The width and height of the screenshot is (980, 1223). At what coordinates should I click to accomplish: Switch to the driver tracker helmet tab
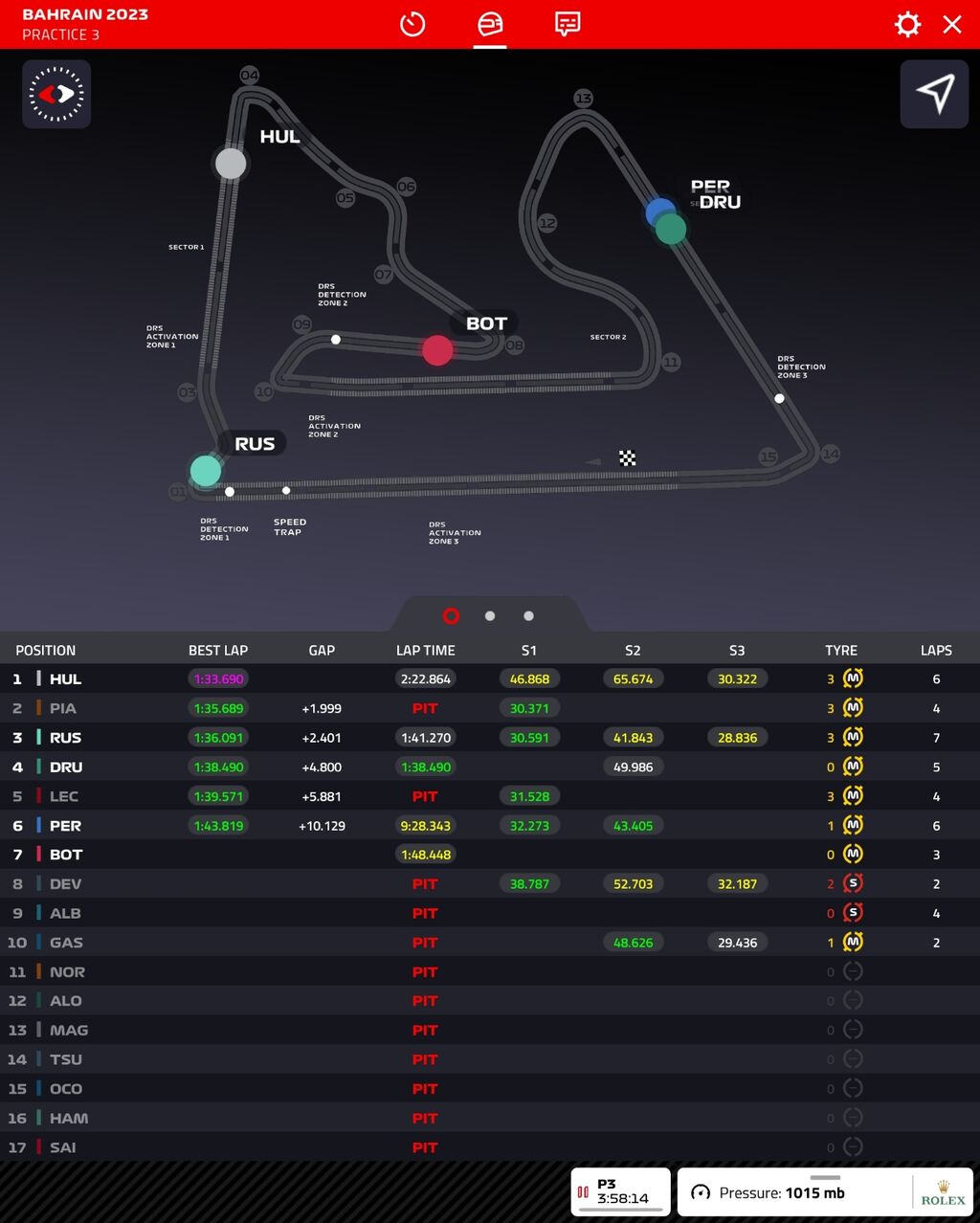pos(490,24)
